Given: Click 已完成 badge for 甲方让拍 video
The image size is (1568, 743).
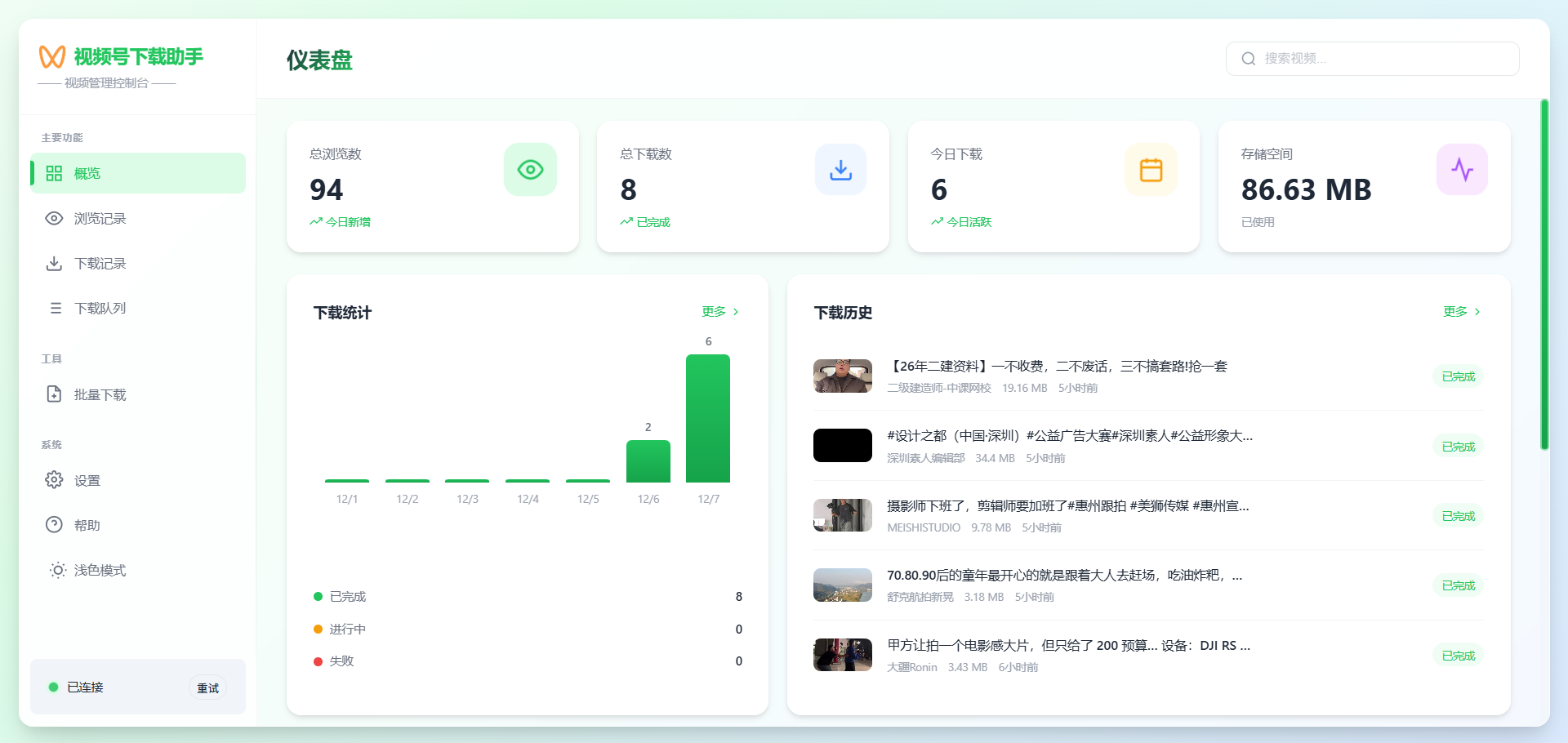Looking at the screenshot, I should coord(1458,656).
